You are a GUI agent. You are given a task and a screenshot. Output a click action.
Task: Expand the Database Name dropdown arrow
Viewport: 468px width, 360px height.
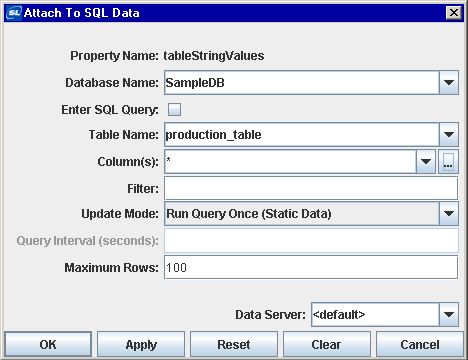(x=449, y=82)
